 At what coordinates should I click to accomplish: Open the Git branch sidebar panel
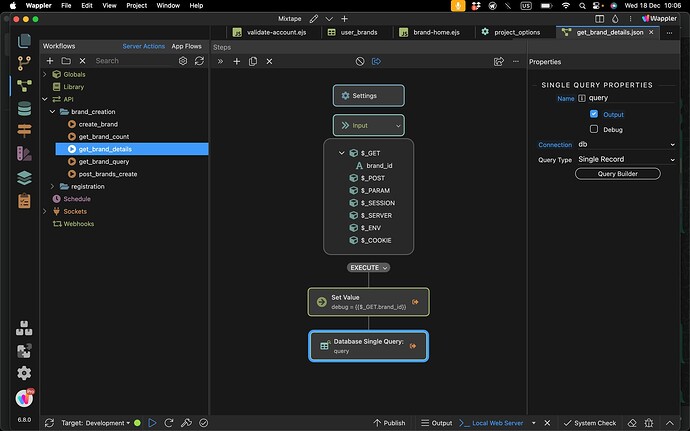(24, 63)
